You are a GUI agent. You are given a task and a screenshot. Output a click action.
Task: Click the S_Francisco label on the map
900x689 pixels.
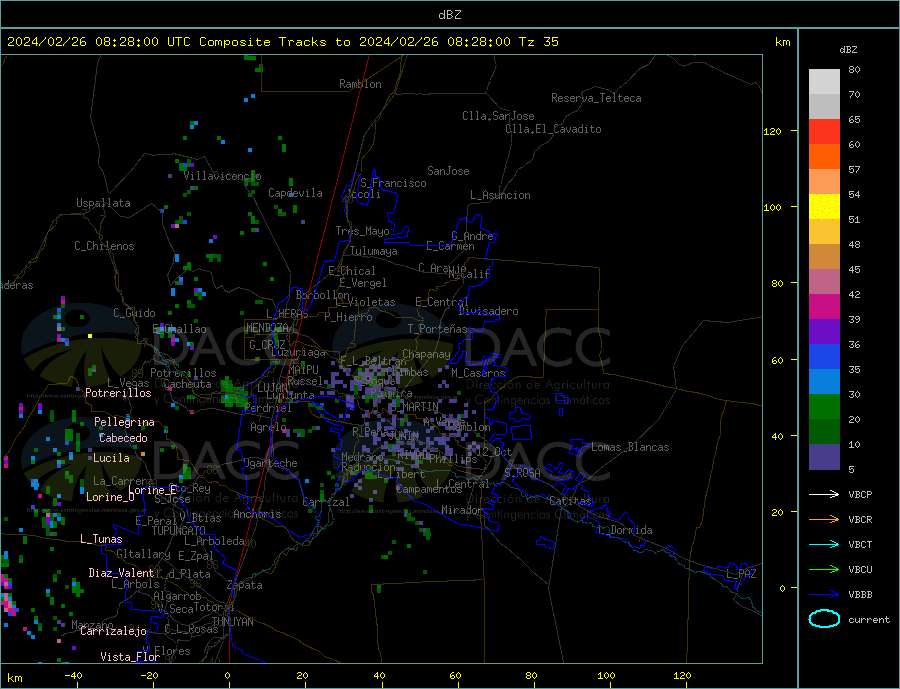pyautogui.click(x=393, y=183)
